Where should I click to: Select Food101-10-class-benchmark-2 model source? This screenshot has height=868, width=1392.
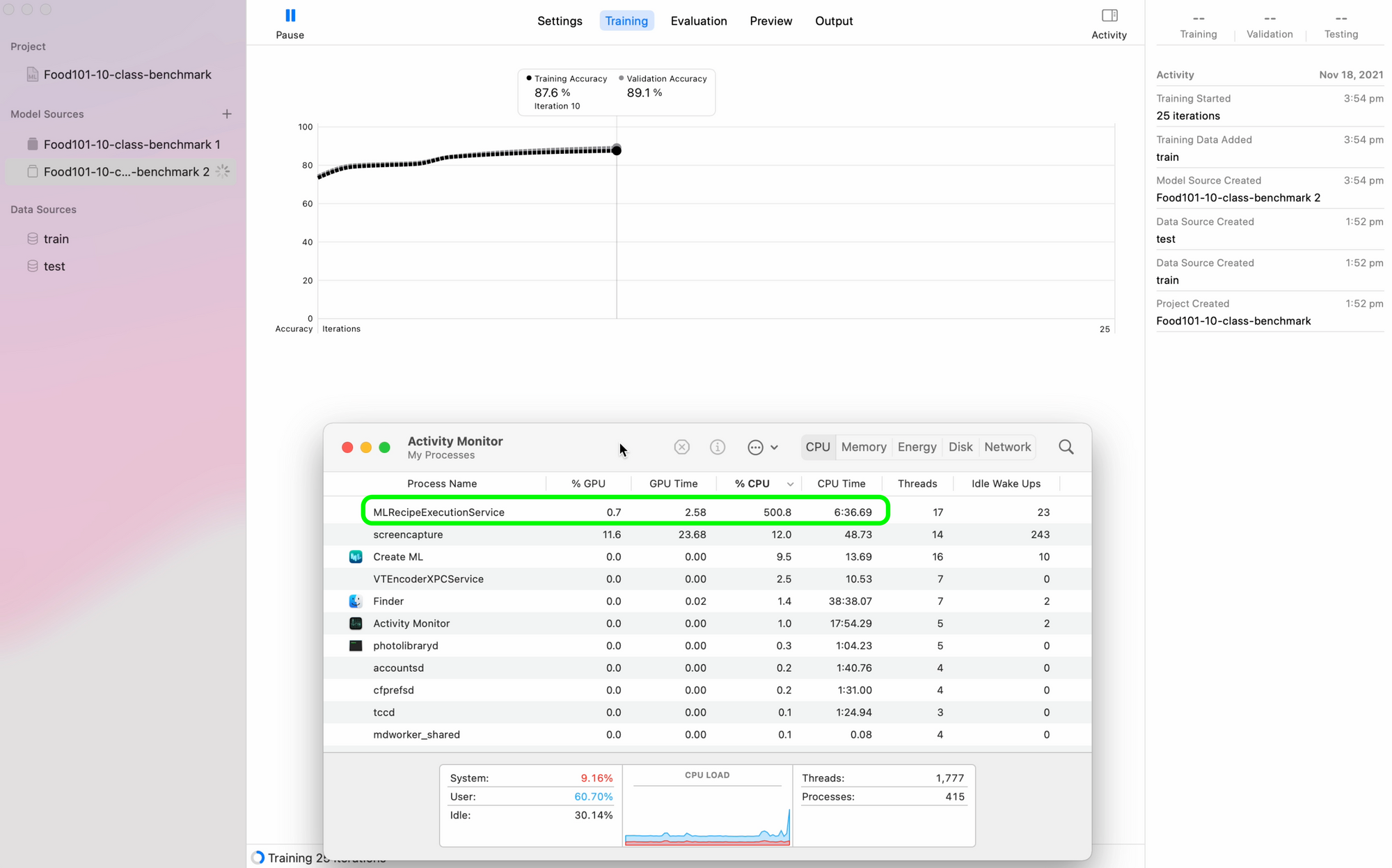point(126,171)
